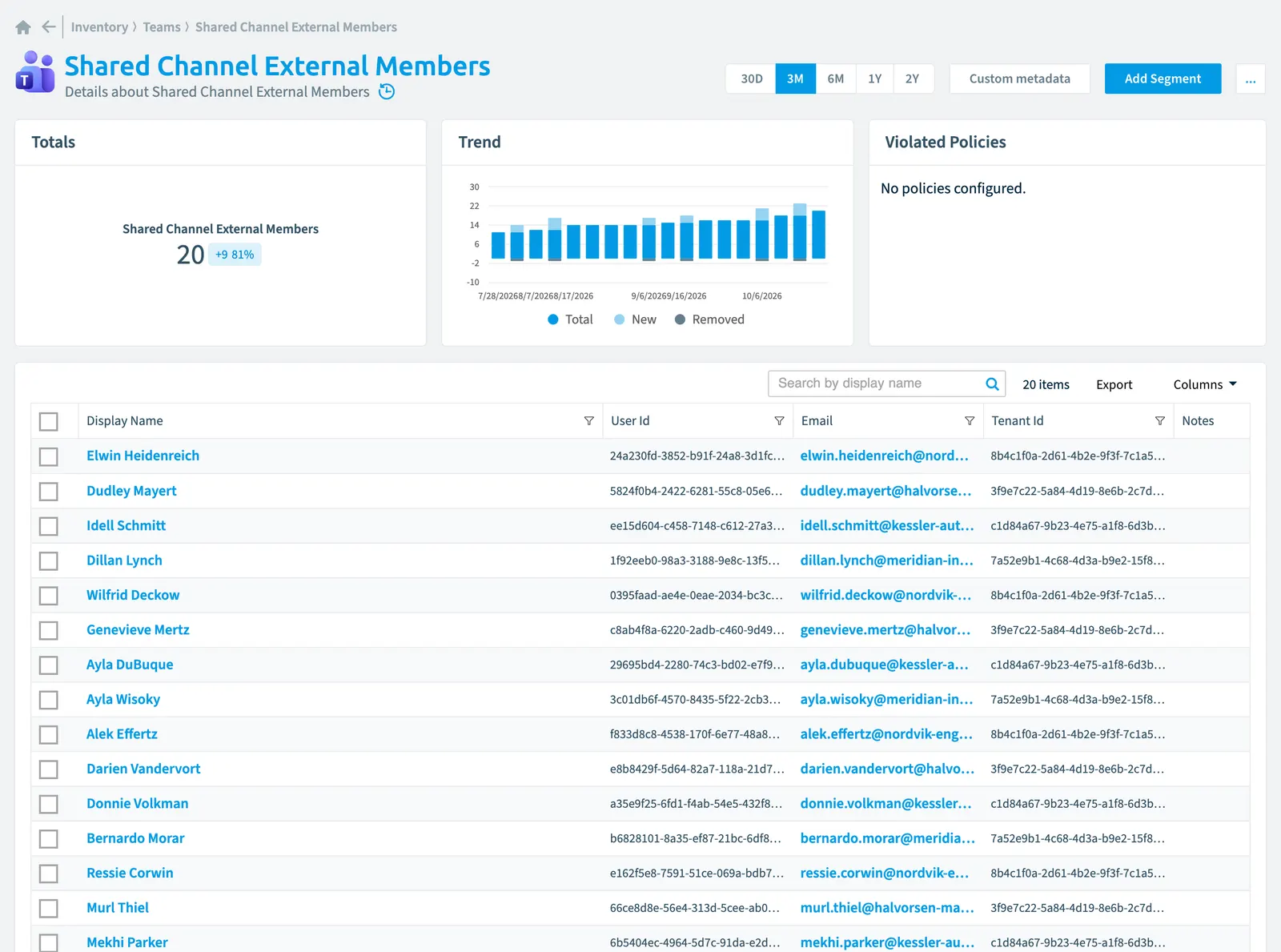Open the donnie.volkman@kessler email link

pos(885,803)
